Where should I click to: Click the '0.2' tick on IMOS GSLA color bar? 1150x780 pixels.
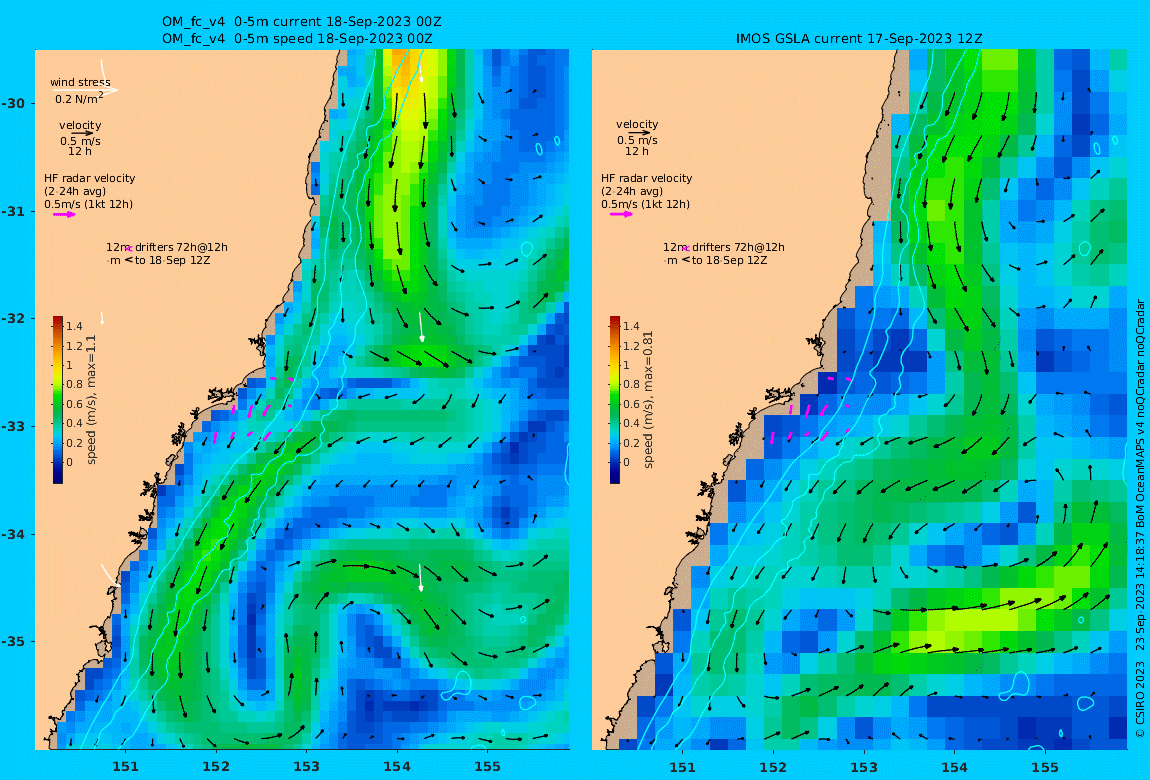point(631,443)
